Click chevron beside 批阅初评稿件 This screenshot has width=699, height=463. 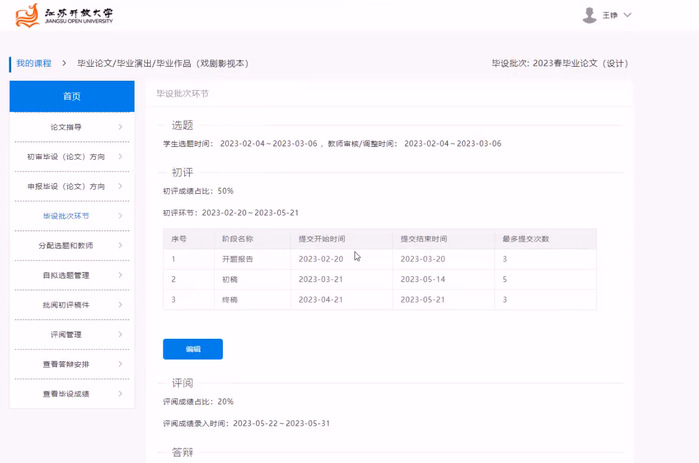pos(120,305)
